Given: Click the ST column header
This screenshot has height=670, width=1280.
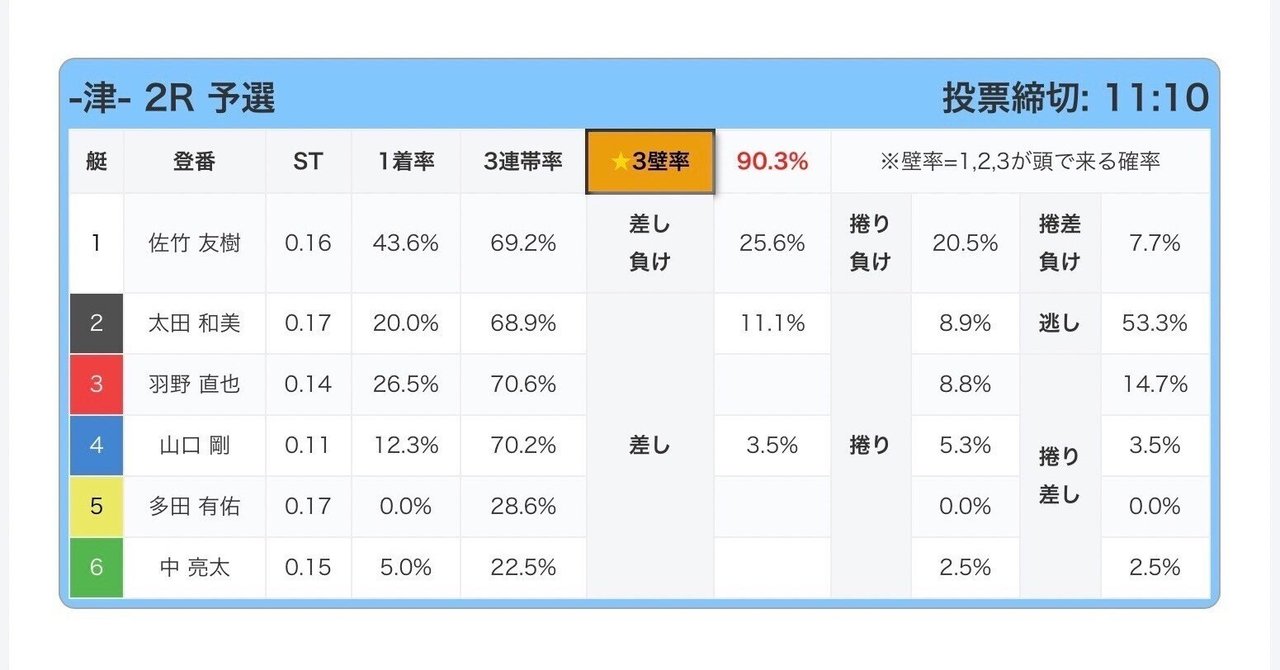Looking at the screenshot, I should [x=308, y=161].
